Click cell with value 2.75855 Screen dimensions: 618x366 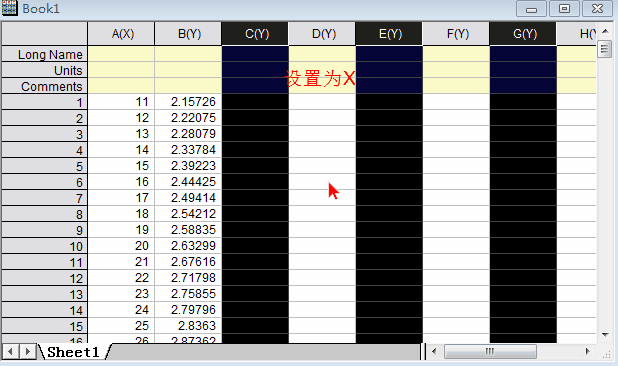tap(188, 294)
